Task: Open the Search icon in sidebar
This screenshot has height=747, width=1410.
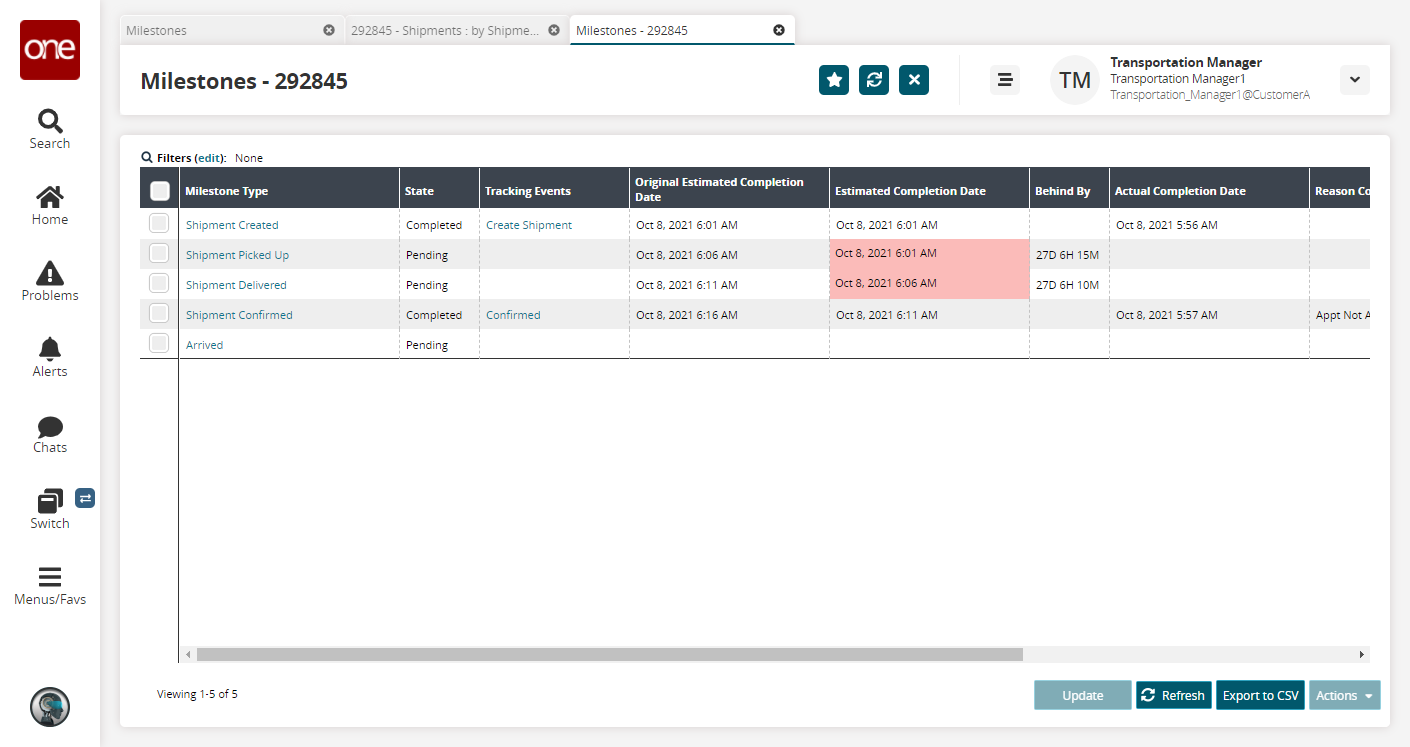Action: [x=49, y=129]
